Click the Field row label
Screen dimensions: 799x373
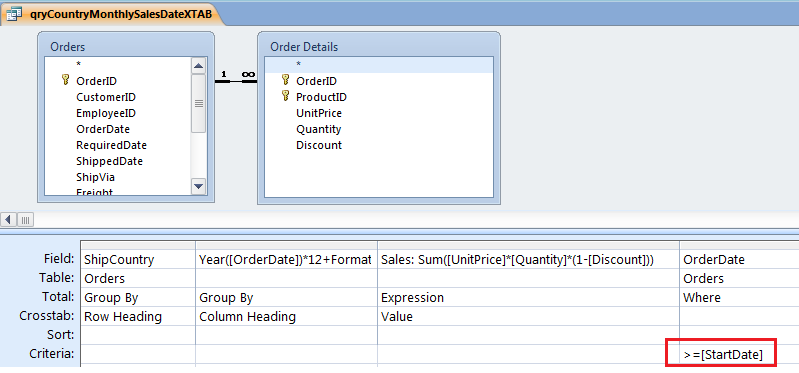point(60,258)
